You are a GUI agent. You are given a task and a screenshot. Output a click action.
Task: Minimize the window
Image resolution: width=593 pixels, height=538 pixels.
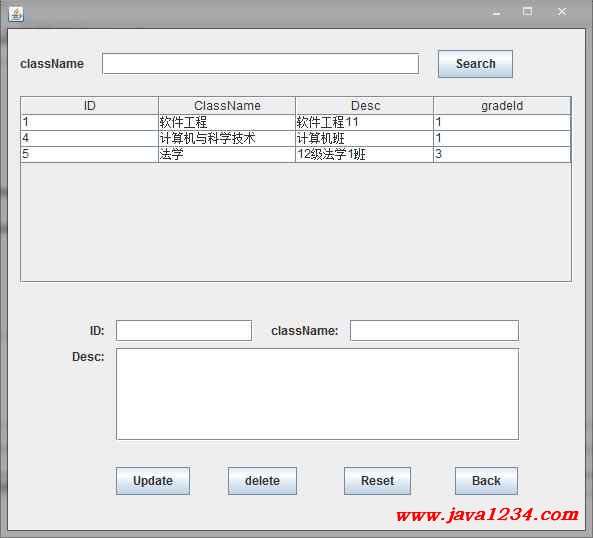[497, 12]
